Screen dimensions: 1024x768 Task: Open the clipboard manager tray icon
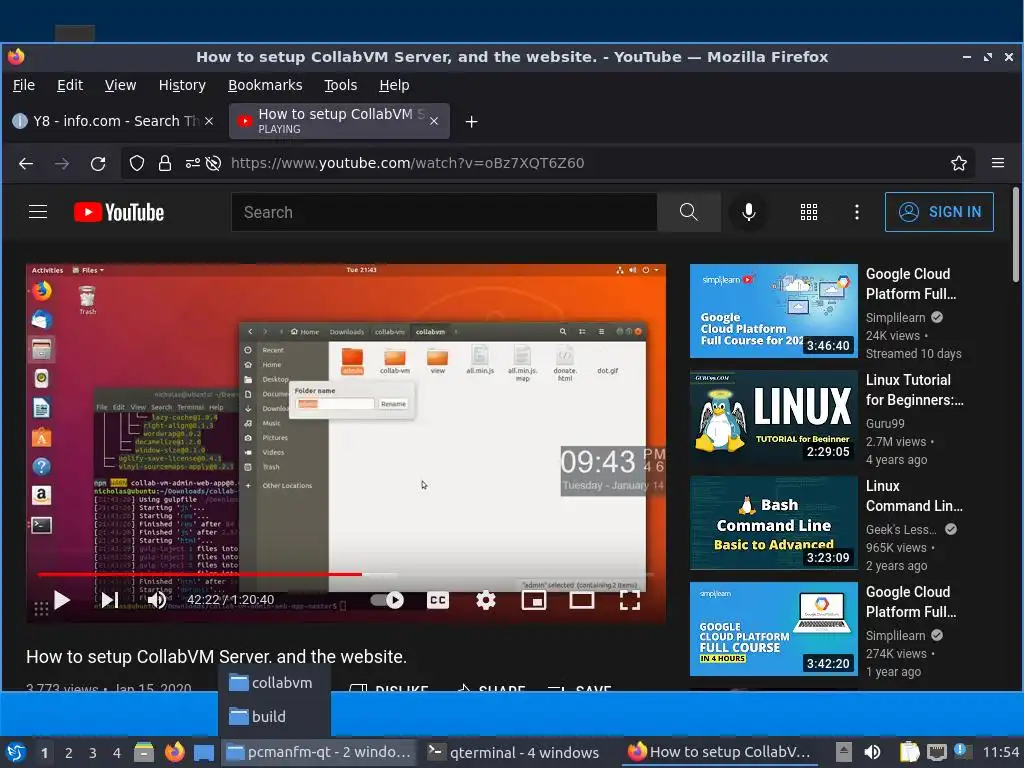pos(909,753)
